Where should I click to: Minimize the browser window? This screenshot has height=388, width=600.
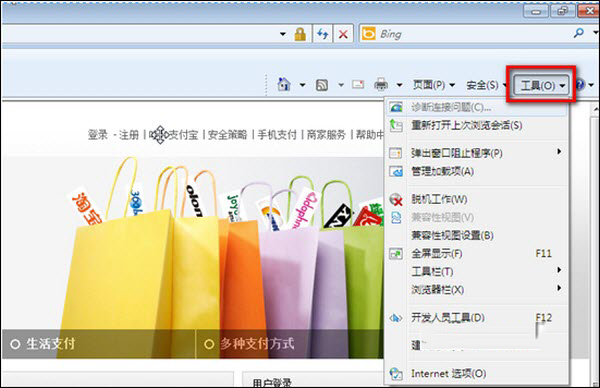point(536,11)
